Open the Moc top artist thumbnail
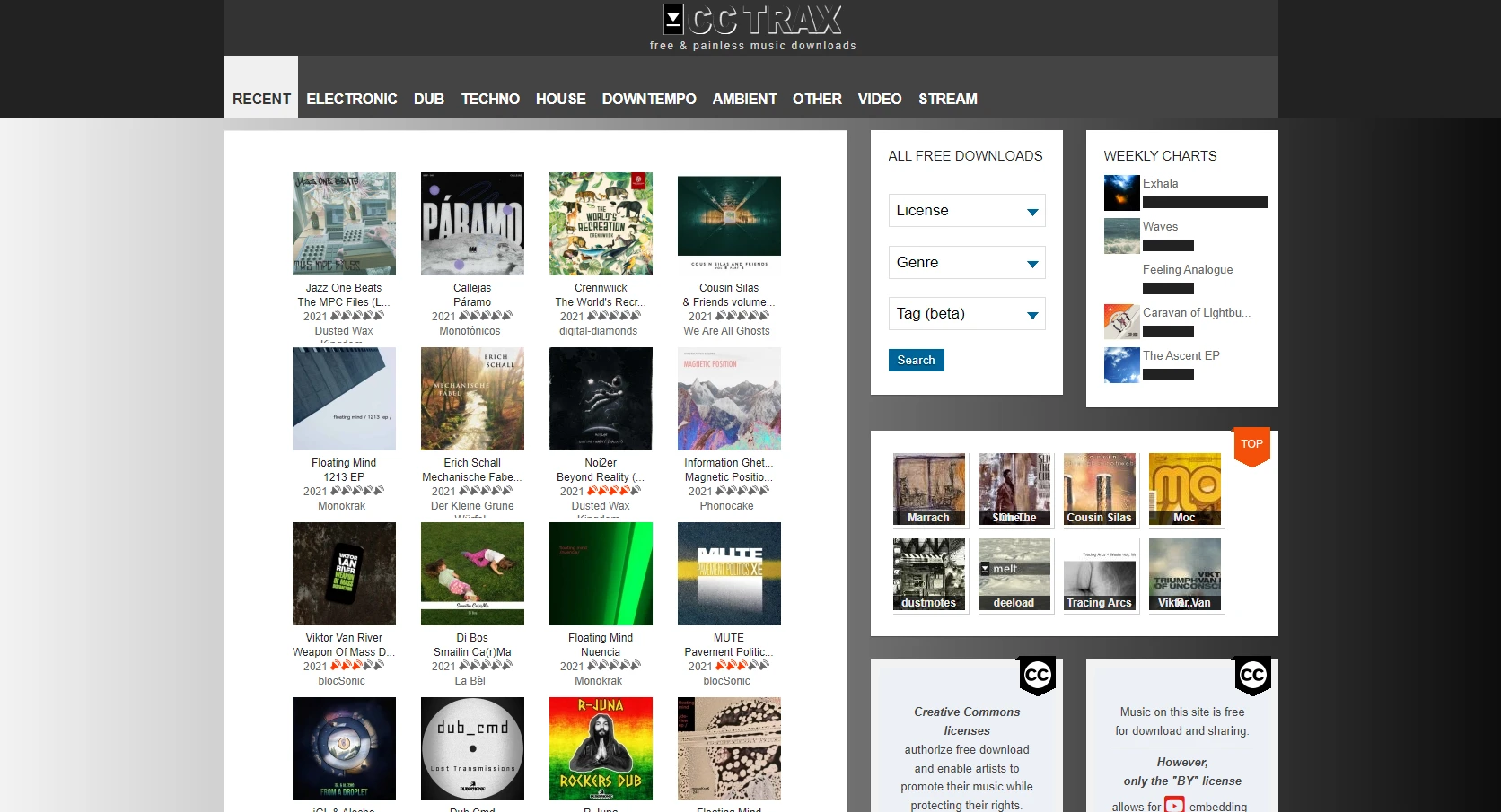 tap(1185, 489)
